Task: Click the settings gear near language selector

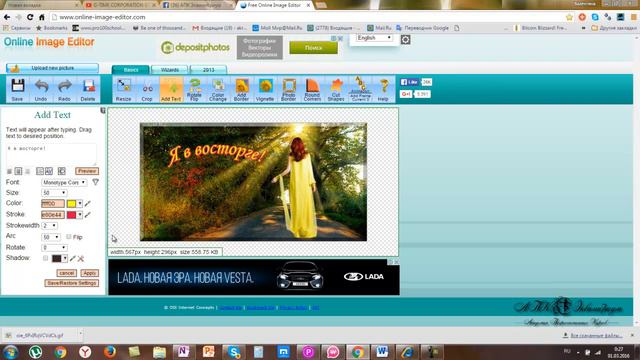Action: tap(405, 40)
